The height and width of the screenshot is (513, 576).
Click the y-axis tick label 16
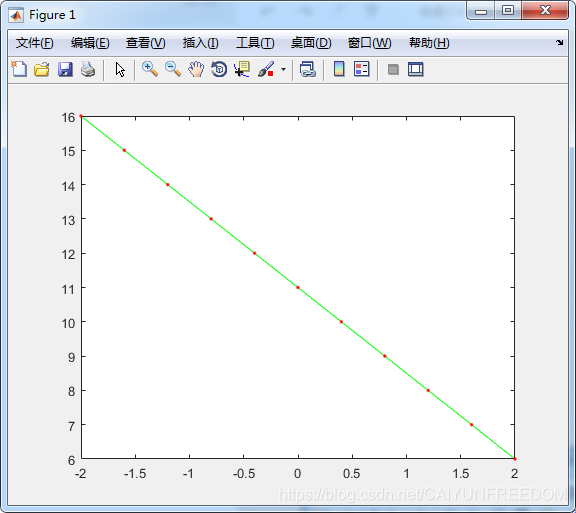(68, 118)
